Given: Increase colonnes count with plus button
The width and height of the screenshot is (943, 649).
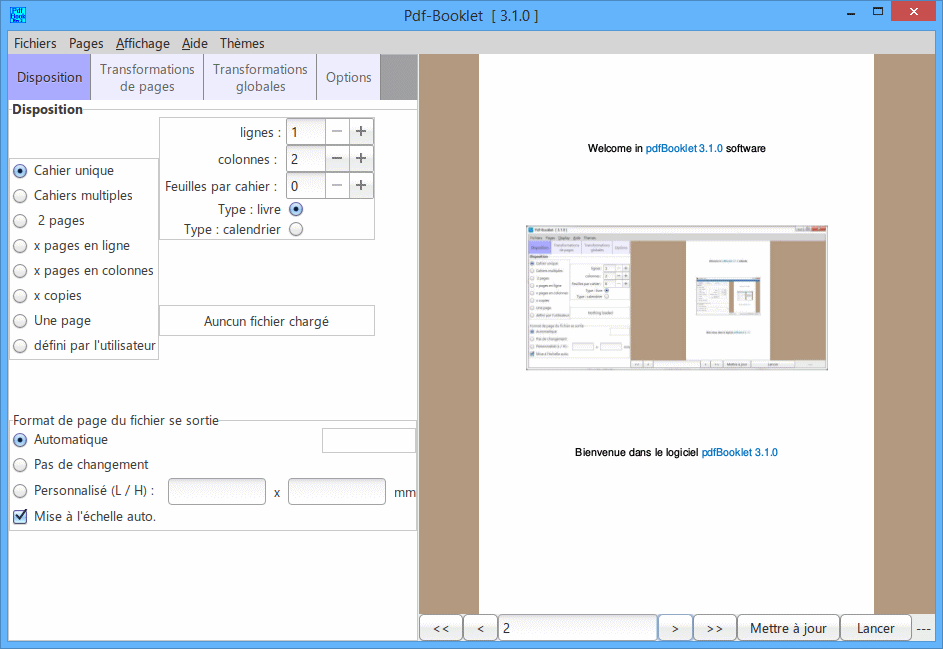Looking at the screenshot, I should pyautogui.click(x=361, y=158).
